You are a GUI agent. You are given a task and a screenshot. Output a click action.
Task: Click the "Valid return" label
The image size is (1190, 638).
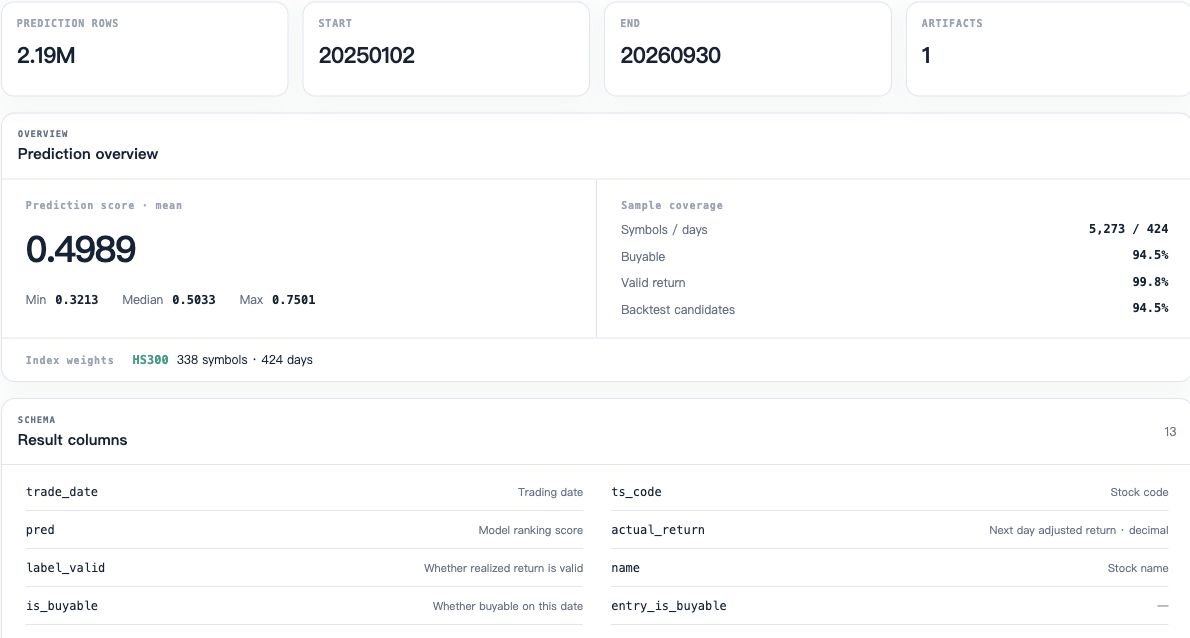653,283
